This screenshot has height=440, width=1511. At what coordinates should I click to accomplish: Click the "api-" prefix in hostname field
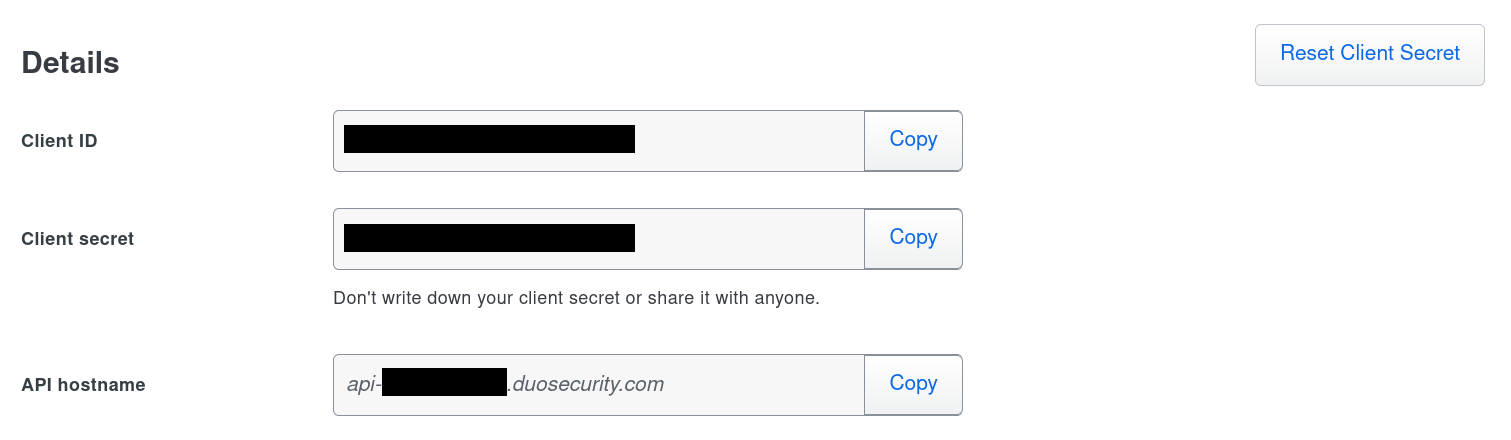(x=364, y=384)
